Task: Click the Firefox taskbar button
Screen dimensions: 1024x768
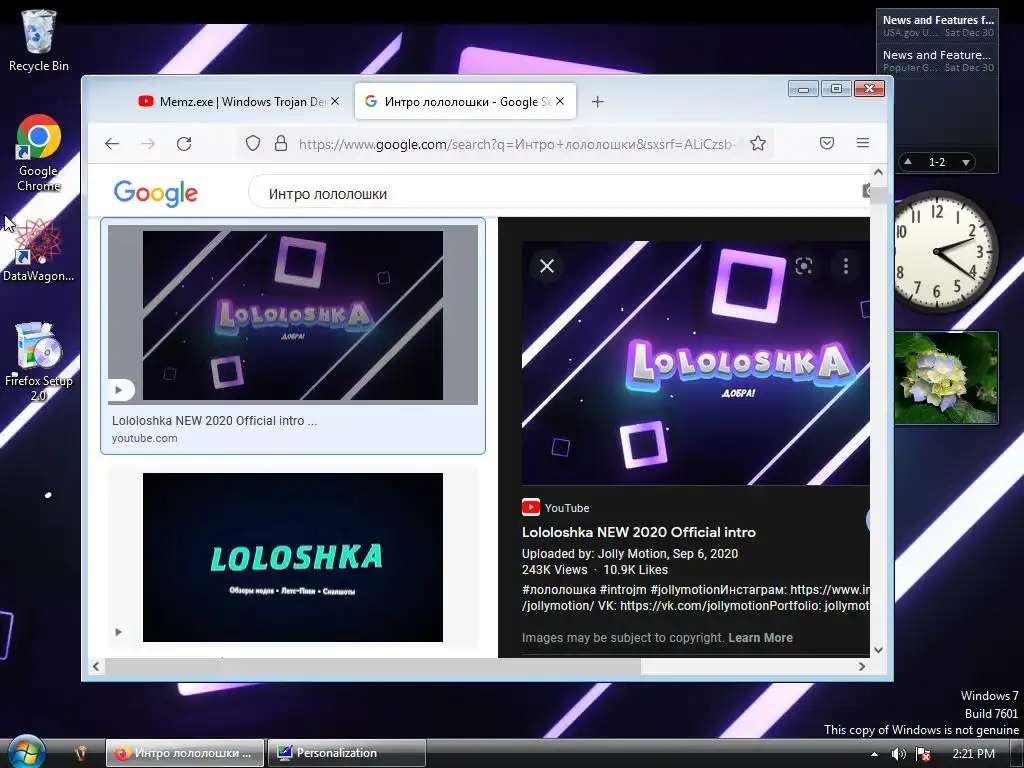Action: [x=185, y=753]
